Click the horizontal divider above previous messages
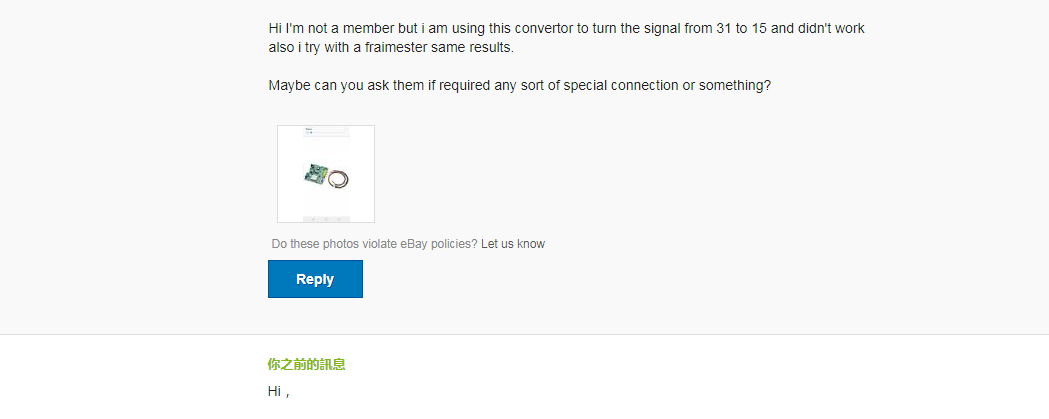 click(524, 334)
